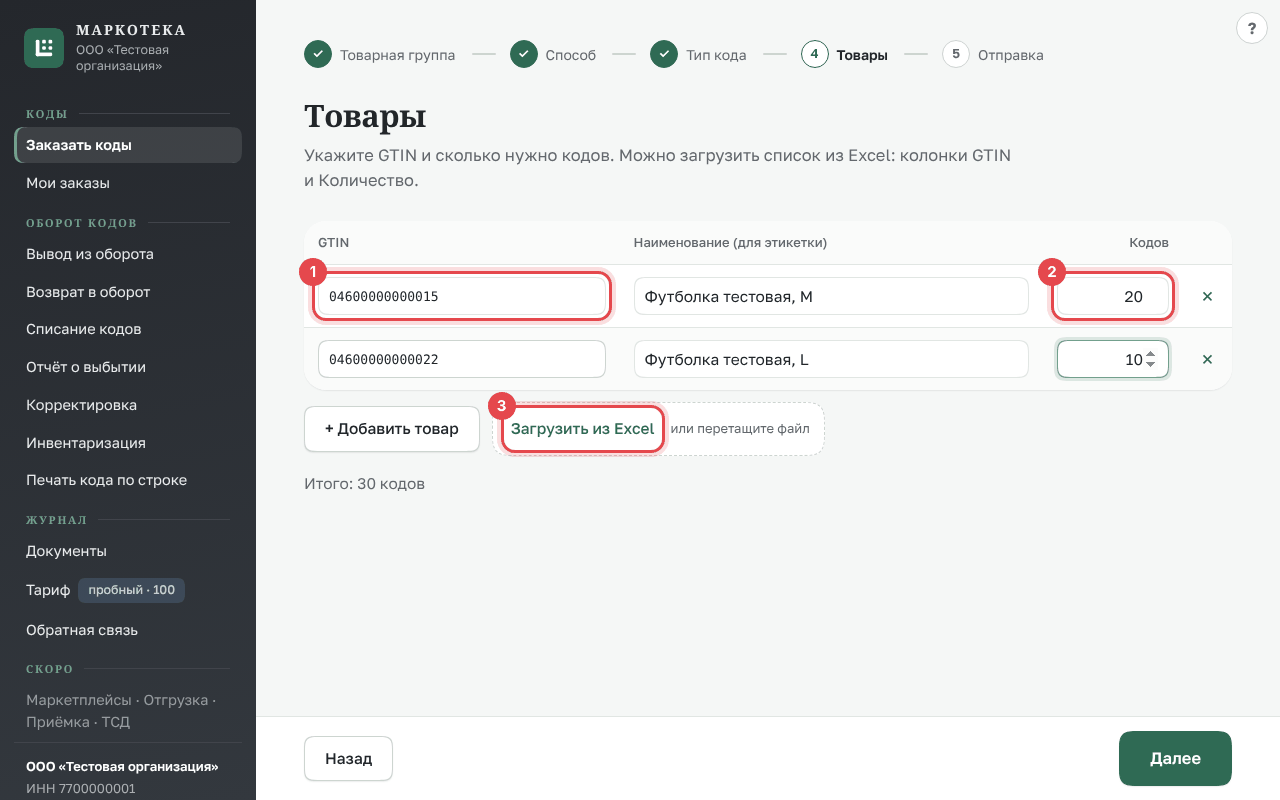Open Инвентаризация page
The image size is (1280, 800).
[128, 442]
